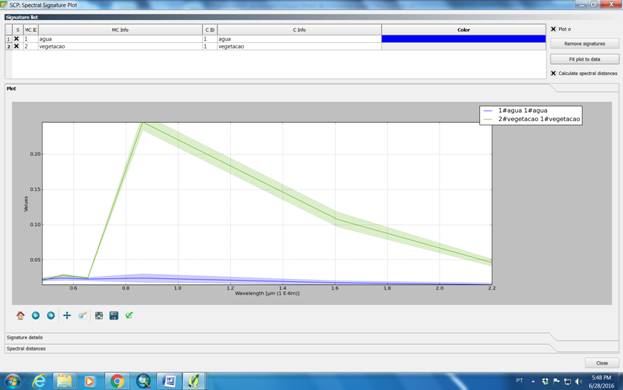Open the configure subplots tool
Image resolution: width=623 pixels, height=390 pixels.
[x=99, y=315]
